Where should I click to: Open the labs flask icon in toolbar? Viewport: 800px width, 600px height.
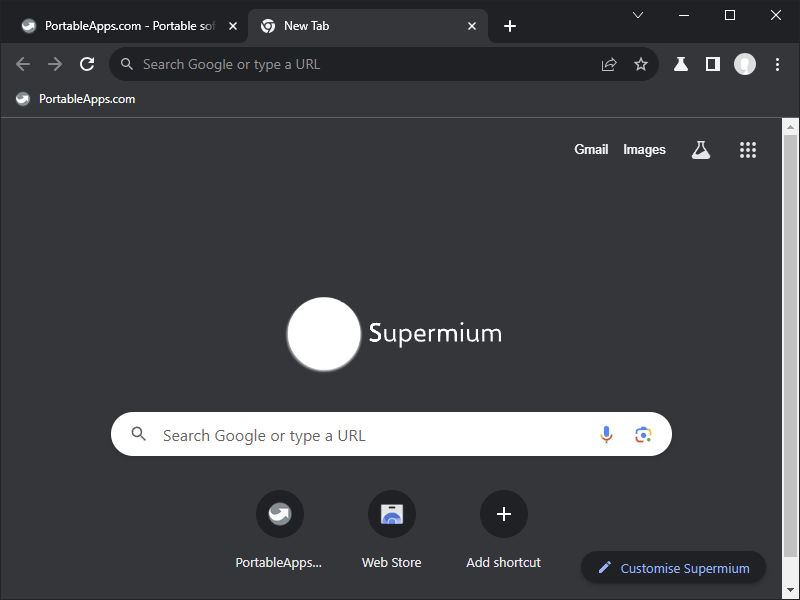[x=681, y=64]
